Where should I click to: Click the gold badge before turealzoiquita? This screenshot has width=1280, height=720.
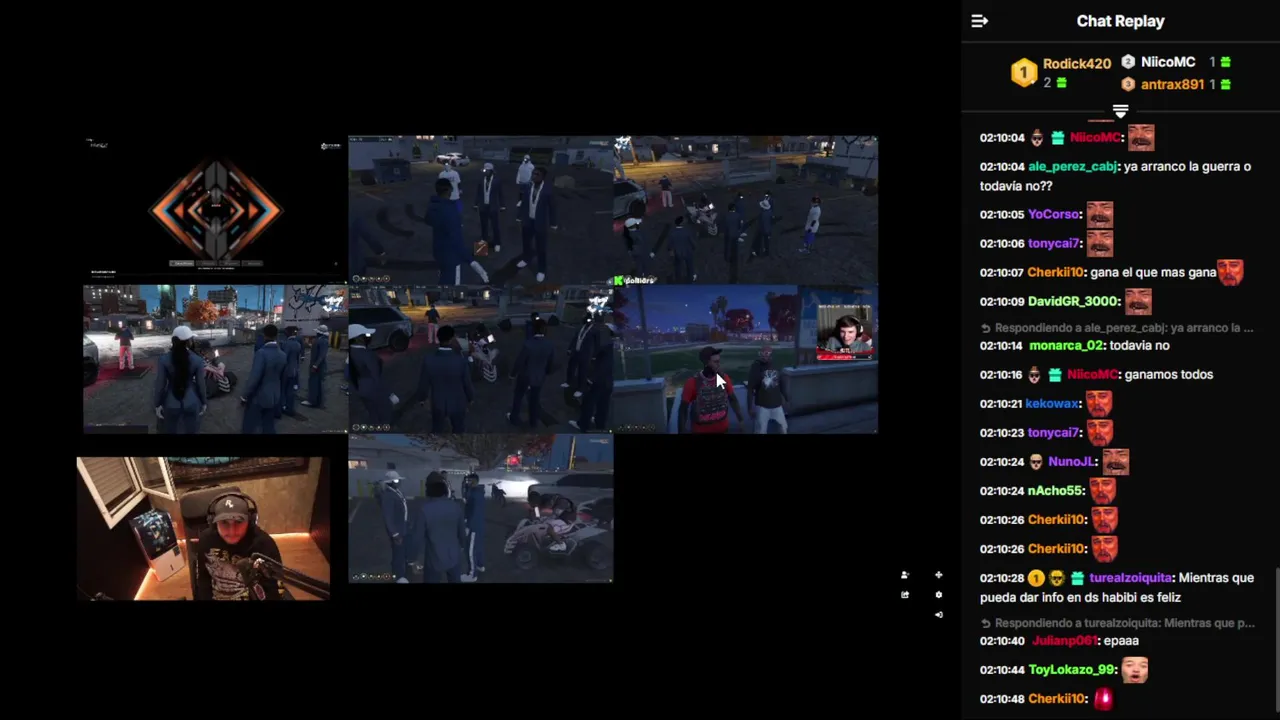[x=1036, y=578]
